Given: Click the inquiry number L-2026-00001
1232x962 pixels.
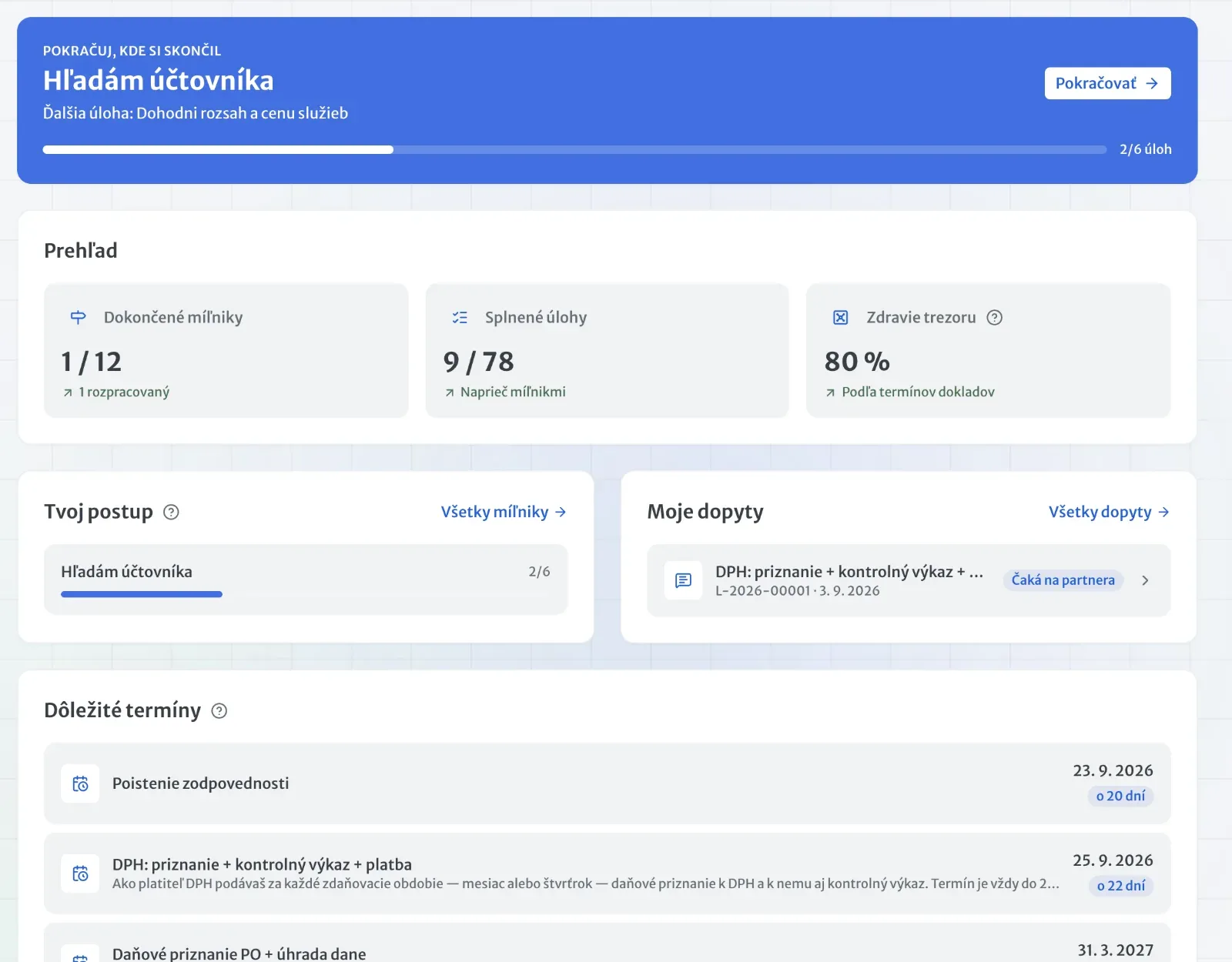Looking at the screenshot, I should point(763,591).
